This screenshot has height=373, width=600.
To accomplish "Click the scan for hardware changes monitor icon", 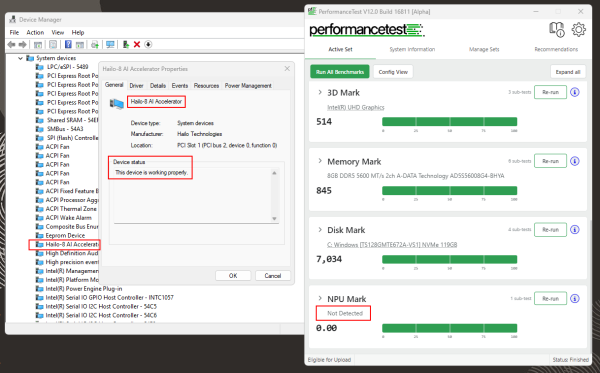I will (x=110, y=45).
